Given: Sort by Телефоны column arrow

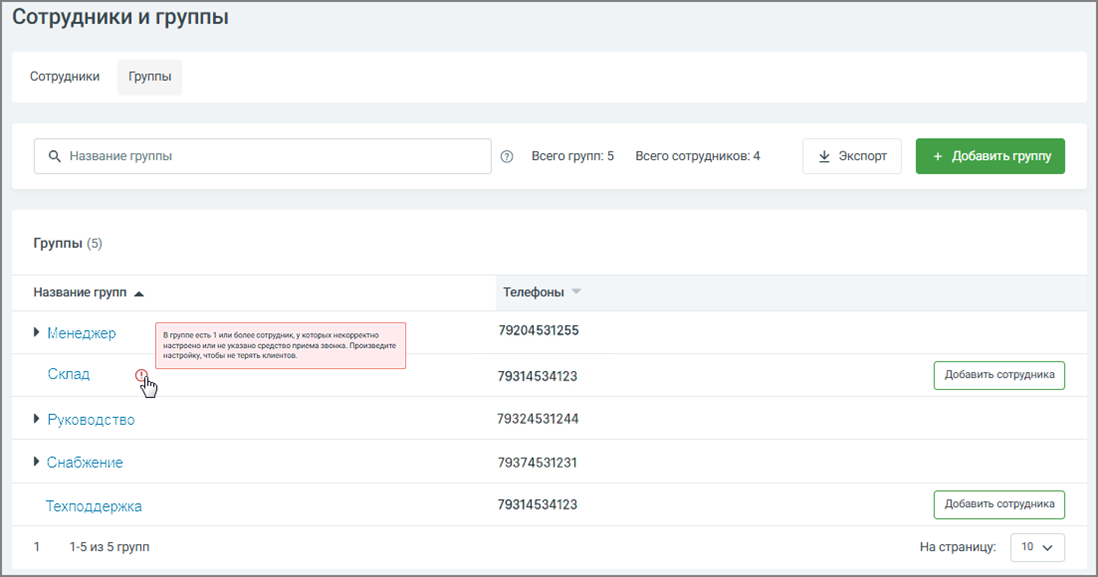Looking at the screenshot, I should pos(576,292).
